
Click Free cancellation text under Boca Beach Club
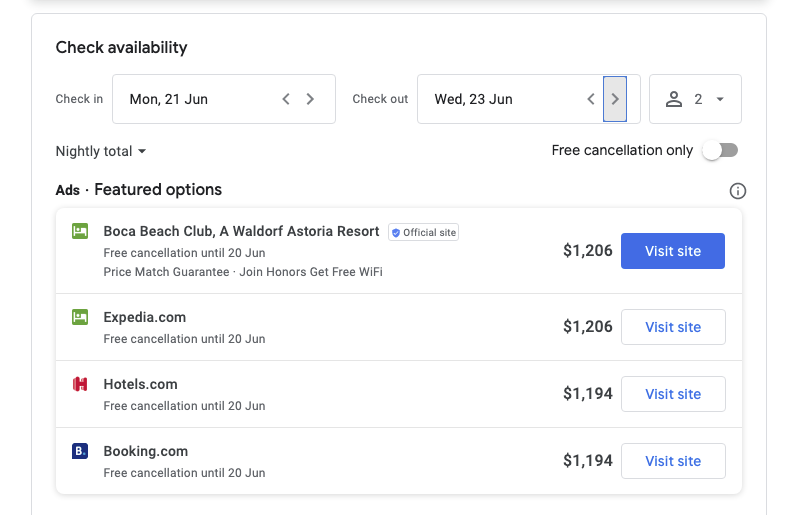coord(184,252)
